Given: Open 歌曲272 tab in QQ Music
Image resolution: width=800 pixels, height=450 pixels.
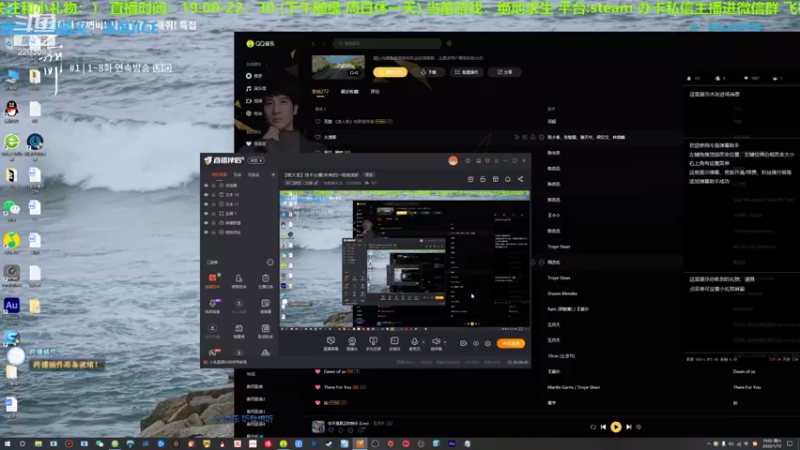Looking at the screenshot, I should [320, 92].
